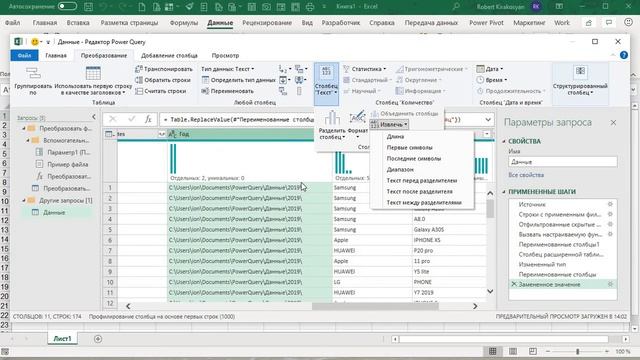640x360 pixels.
Task: Choose Текст перед разделителем
Action: [x=422, y=180]
